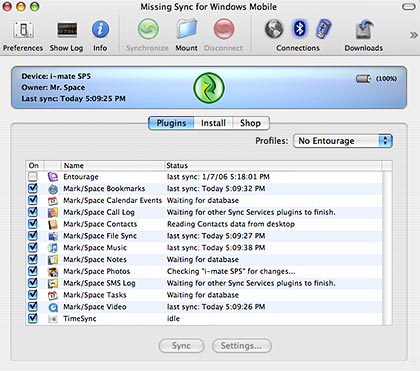Viewport: 420px width, 371px height.
Task: Toggle the Mark/Space Photos checkbox
Action: (33, 271)
